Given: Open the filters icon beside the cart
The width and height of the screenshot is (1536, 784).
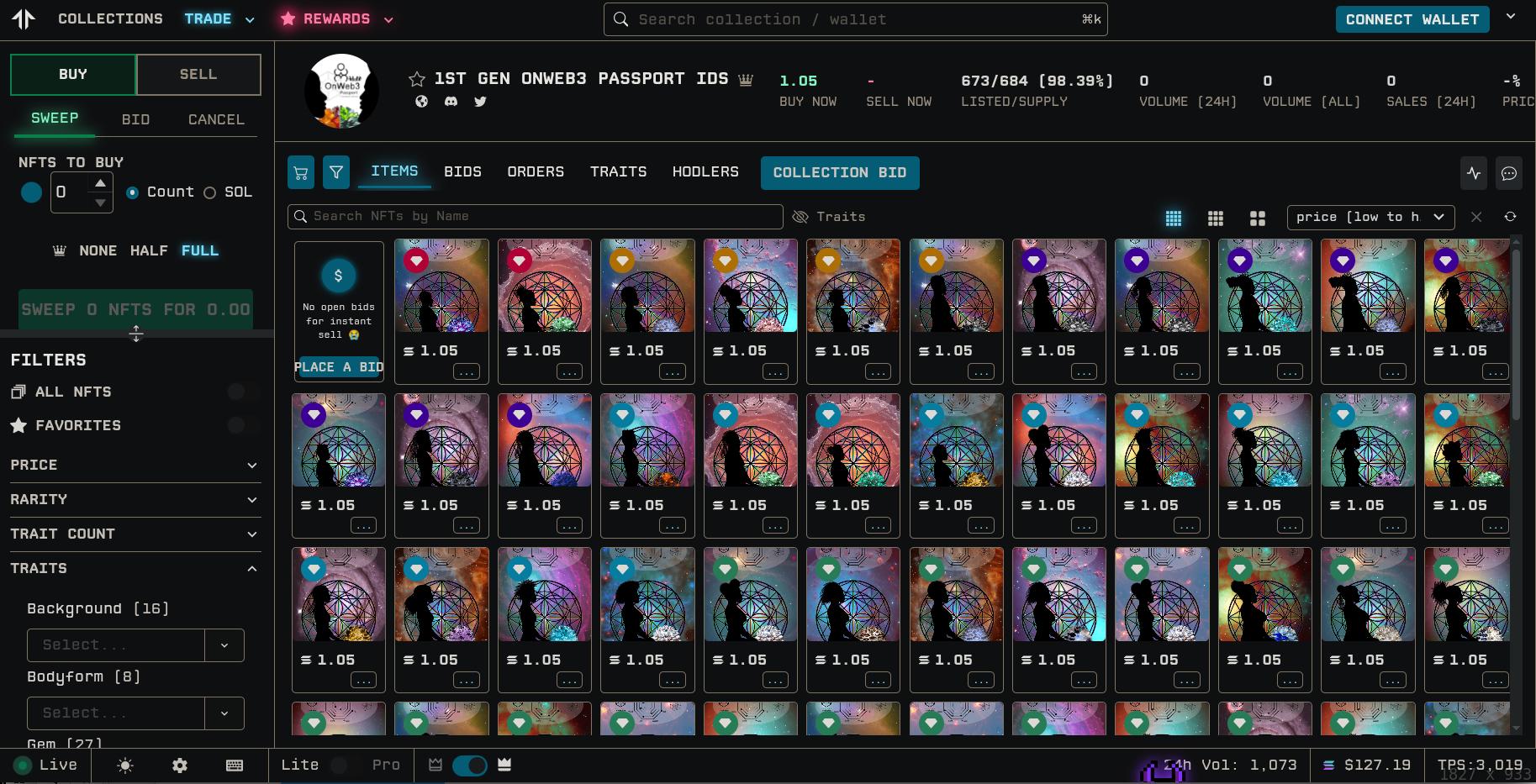Looking at the screenshot, I should point(336,172).
